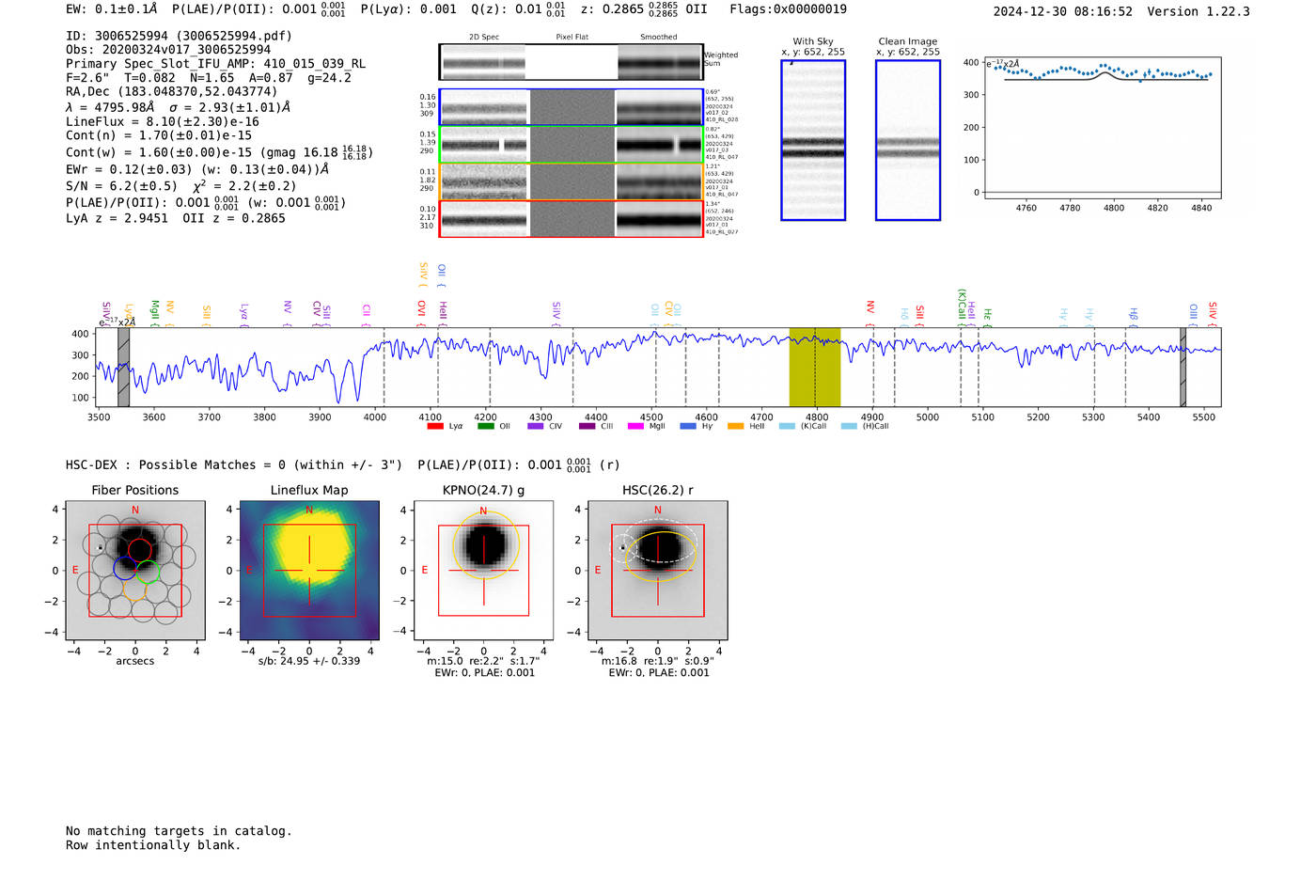This screenshot has width=1316, height=896.
Task: Click the Version 1.22.3 label
Action: click(1198, 11)
